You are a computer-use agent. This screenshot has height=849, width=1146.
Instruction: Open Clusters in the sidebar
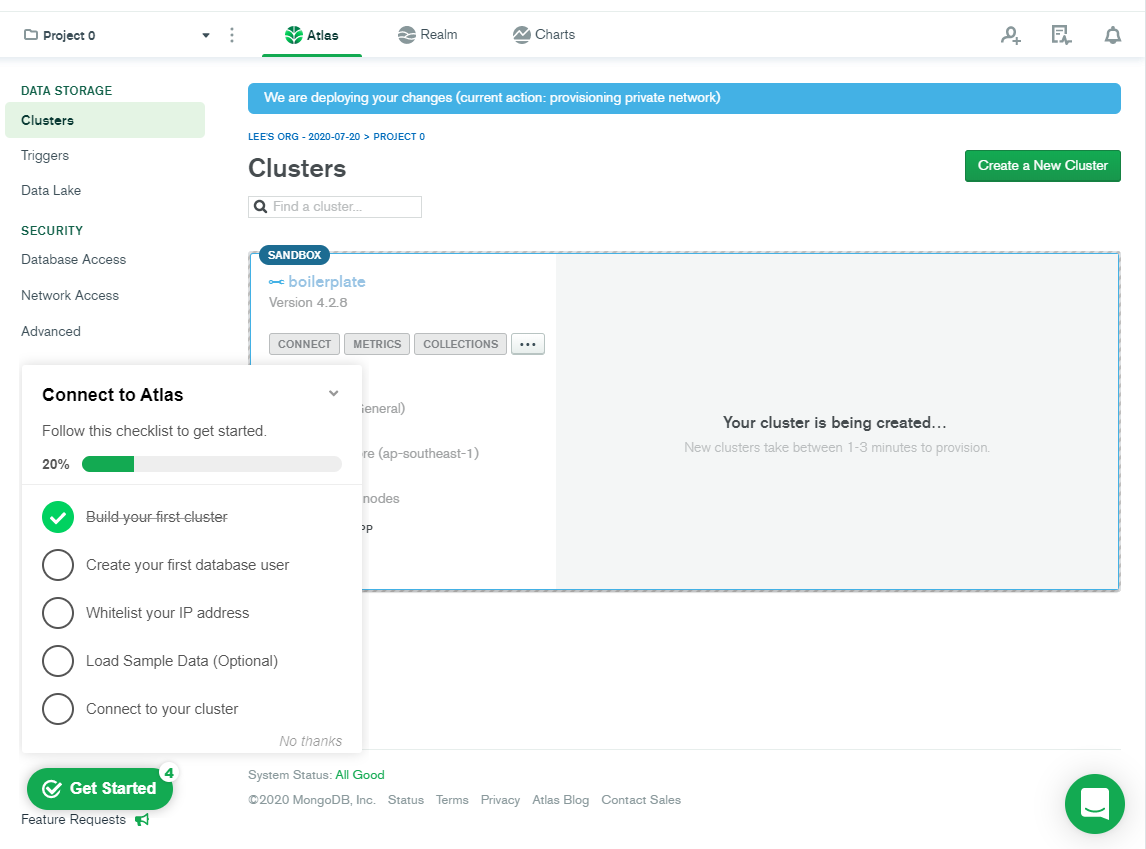(105, 120)
